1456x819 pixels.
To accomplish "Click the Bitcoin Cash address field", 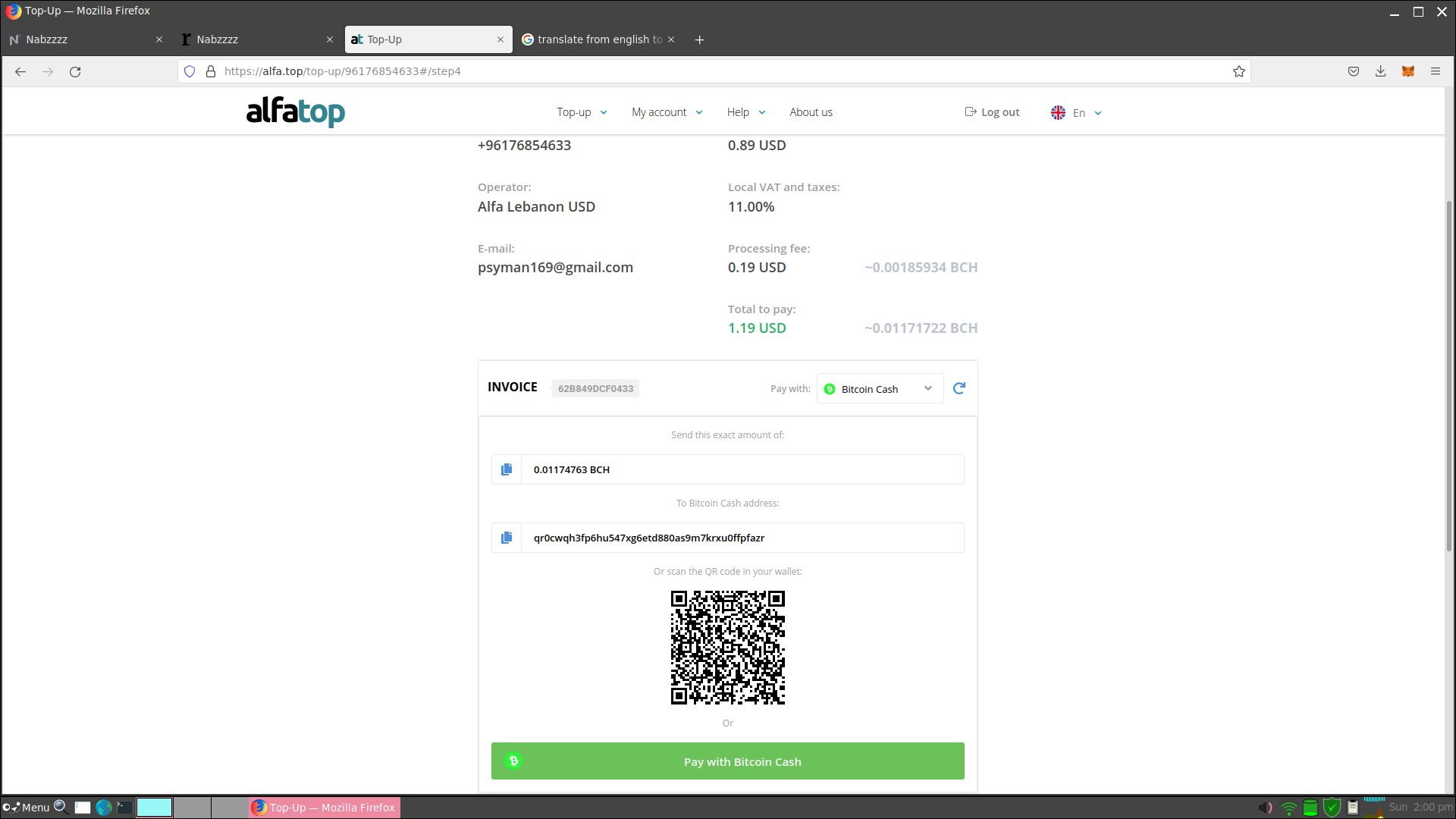I will click(742, 538).
